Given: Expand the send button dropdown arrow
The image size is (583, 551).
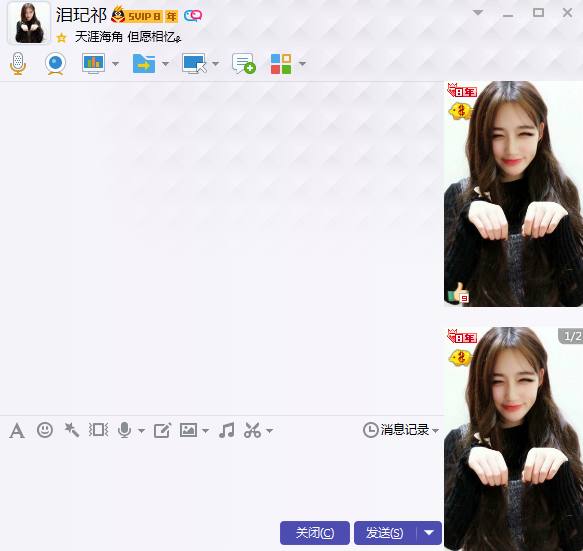Looking at the screenshot, I should (x=429, y=533).
